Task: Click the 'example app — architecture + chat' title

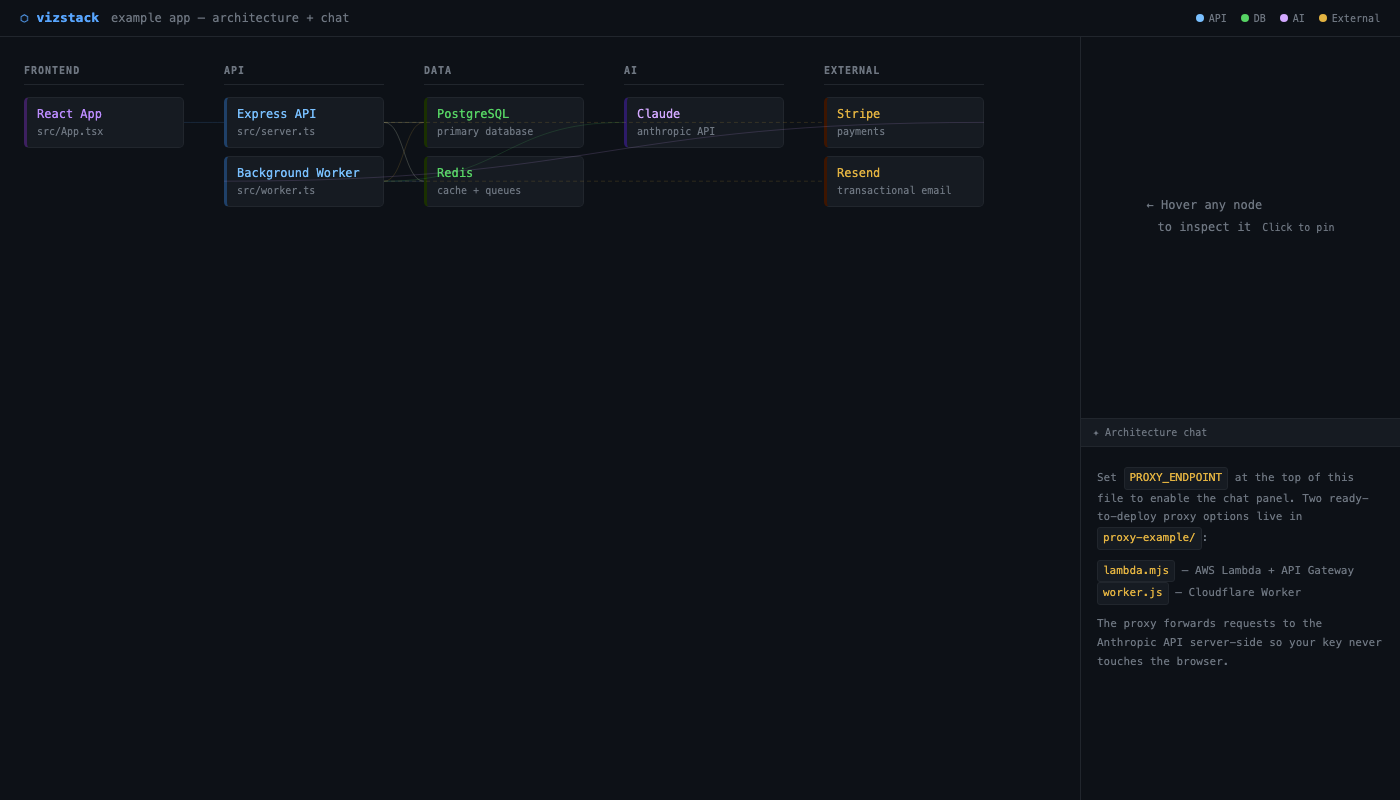Action: tap(230, 18)
